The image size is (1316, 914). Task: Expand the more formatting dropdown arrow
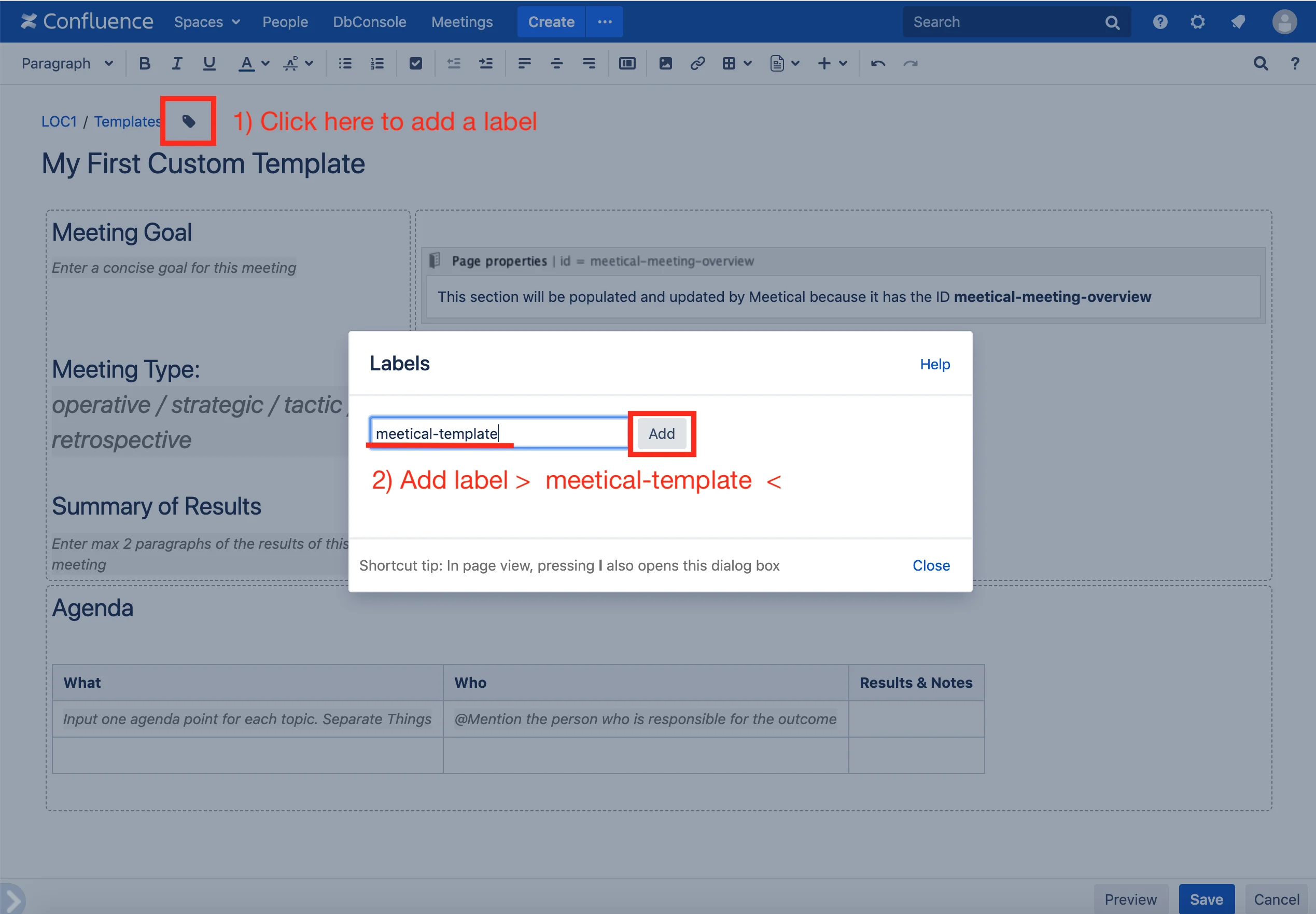pyautogui.click(x=309, y=64)
